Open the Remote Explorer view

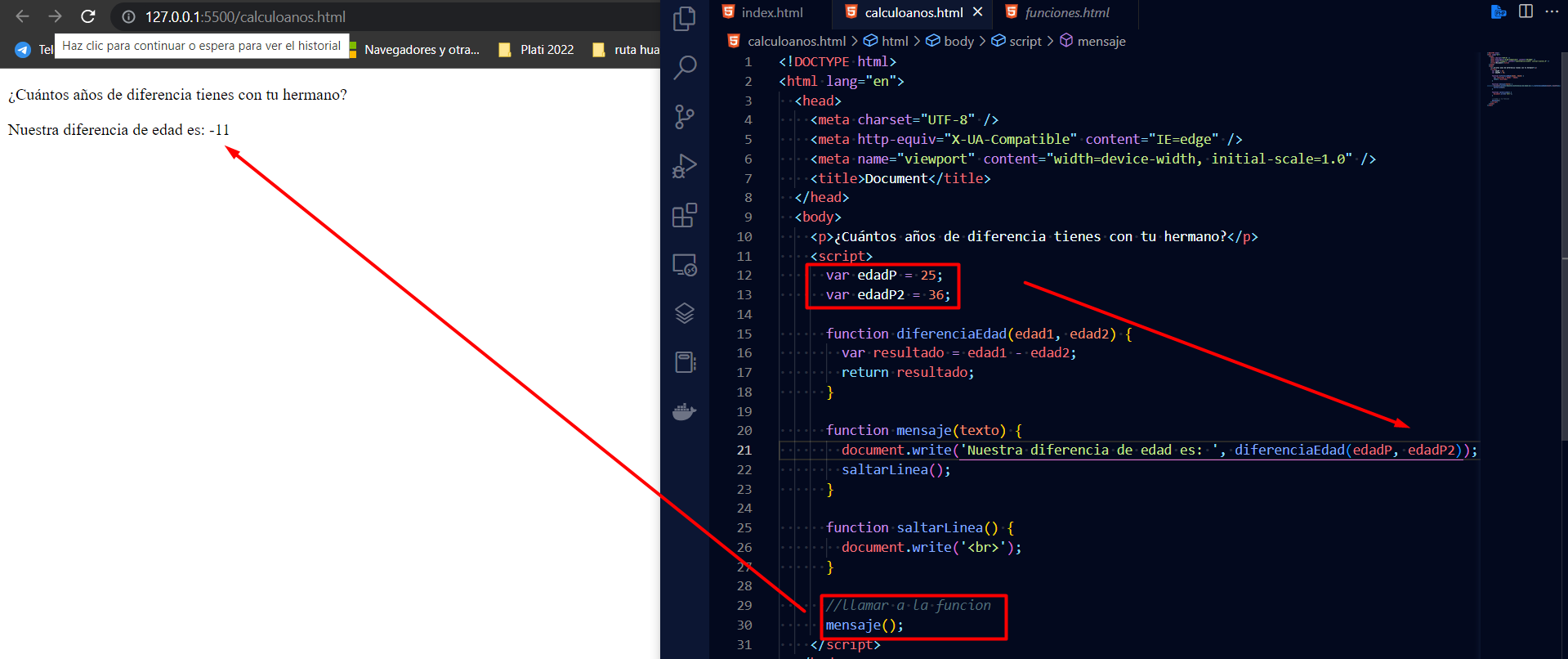[x=685, y=265]
